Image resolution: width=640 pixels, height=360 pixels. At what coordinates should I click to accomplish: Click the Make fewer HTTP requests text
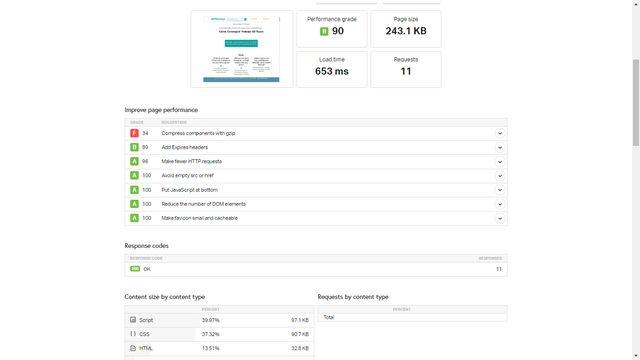point(192,161)
